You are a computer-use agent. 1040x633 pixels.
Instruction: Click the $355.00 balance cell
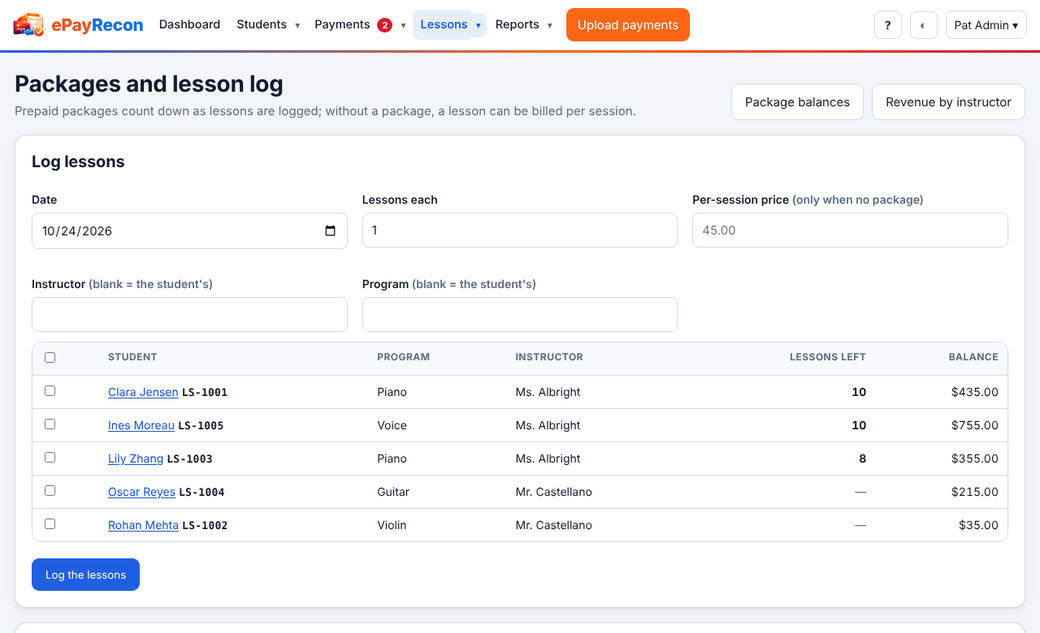pyautogui.click(x=974, y=458)
